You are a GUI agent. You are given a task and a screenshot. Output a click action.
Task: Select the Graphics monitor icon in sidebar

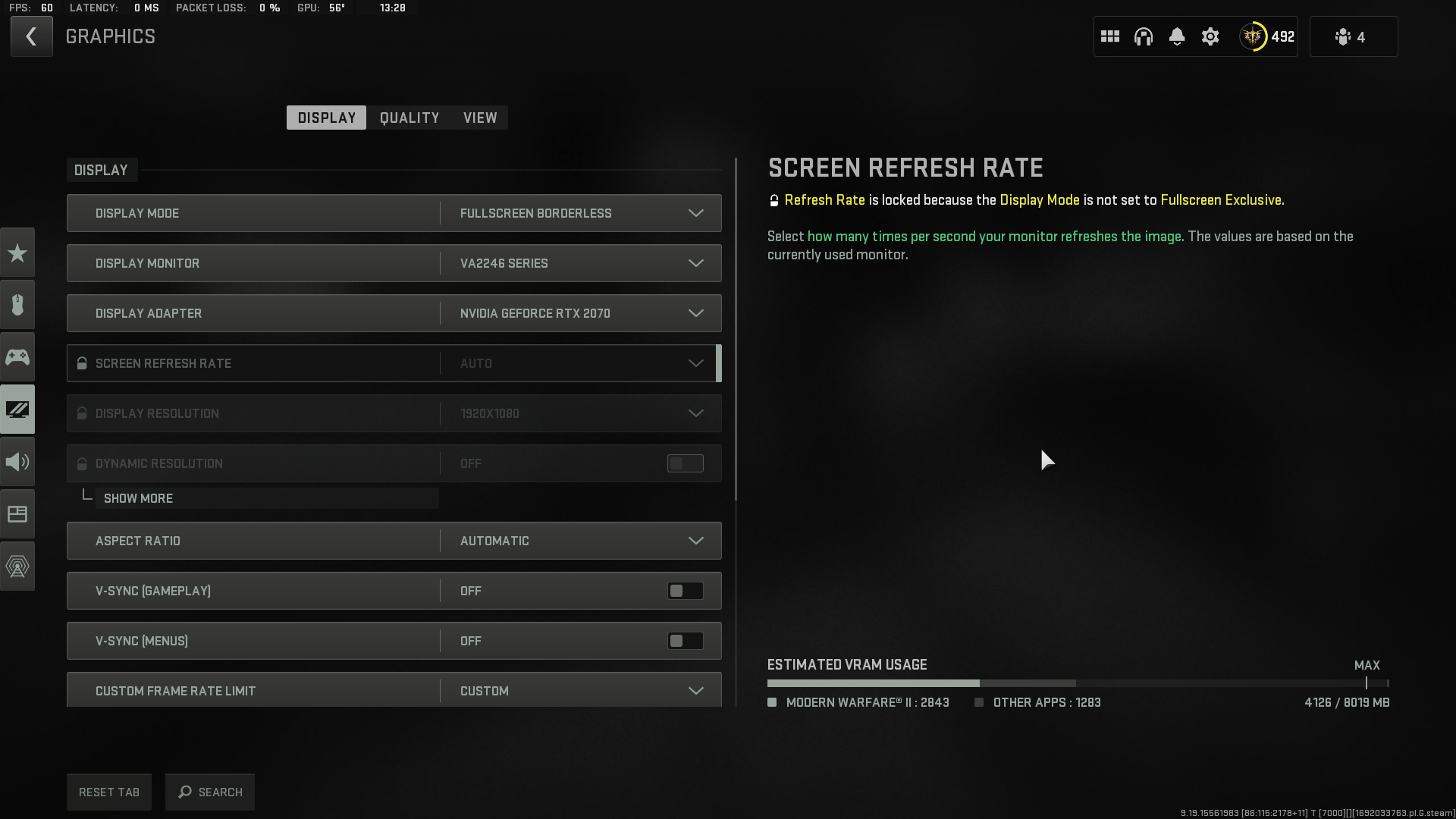tap(17, 409)
